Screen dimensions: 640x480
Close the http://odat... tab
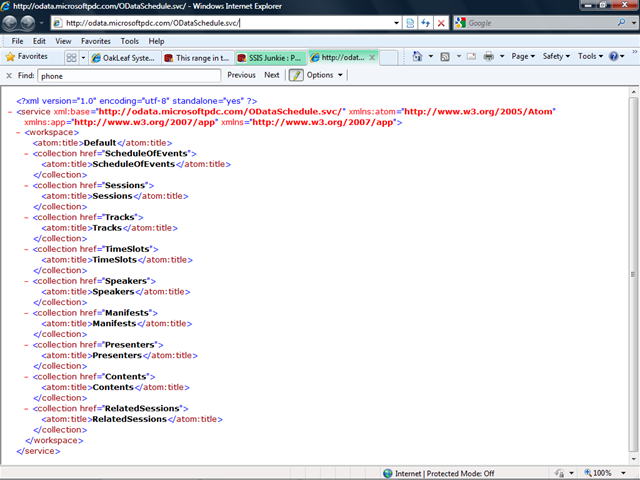(x=372, y=58)
